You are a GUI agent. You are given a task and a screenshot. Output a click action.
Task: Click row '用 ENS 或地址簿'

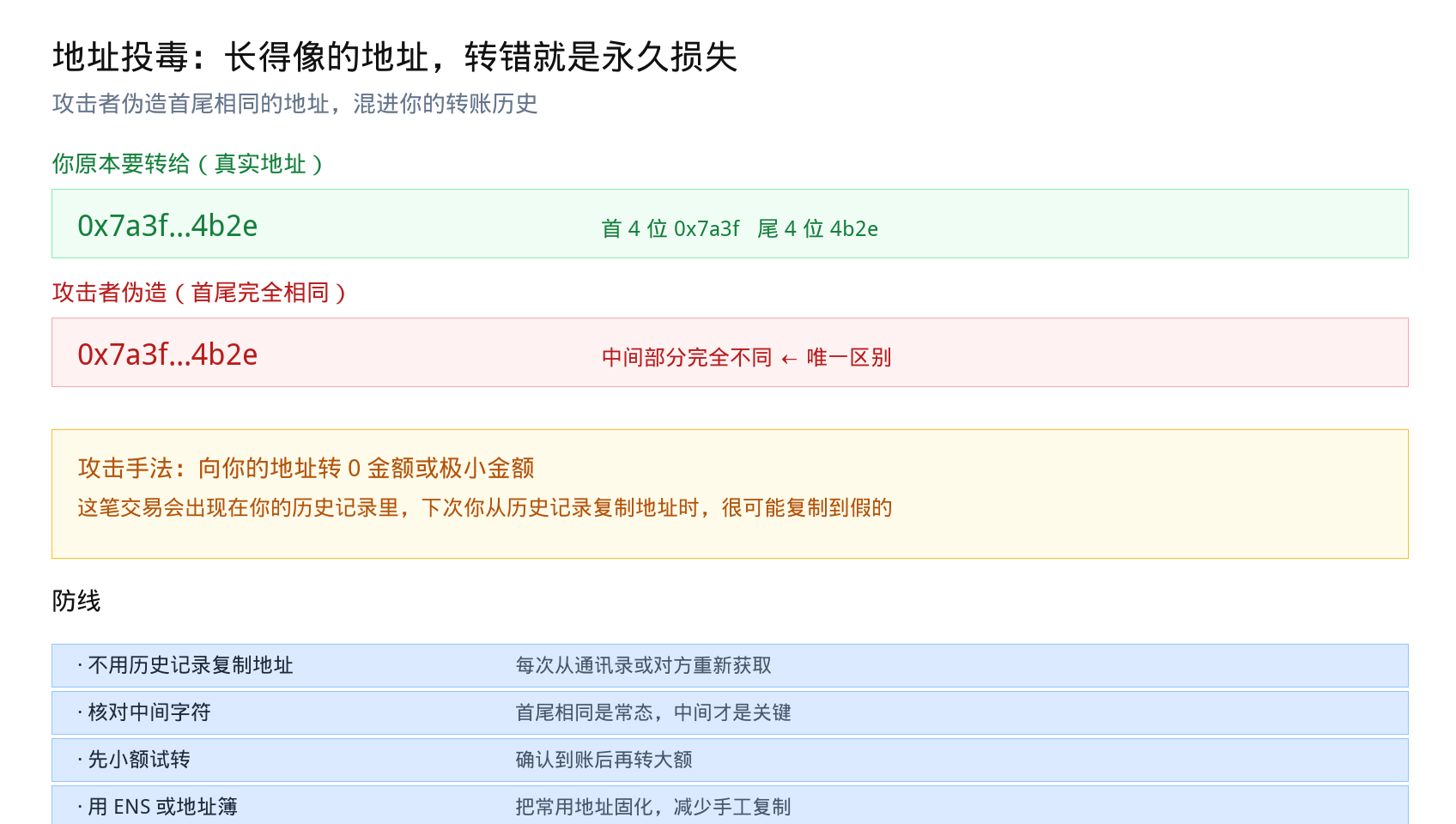730,805
